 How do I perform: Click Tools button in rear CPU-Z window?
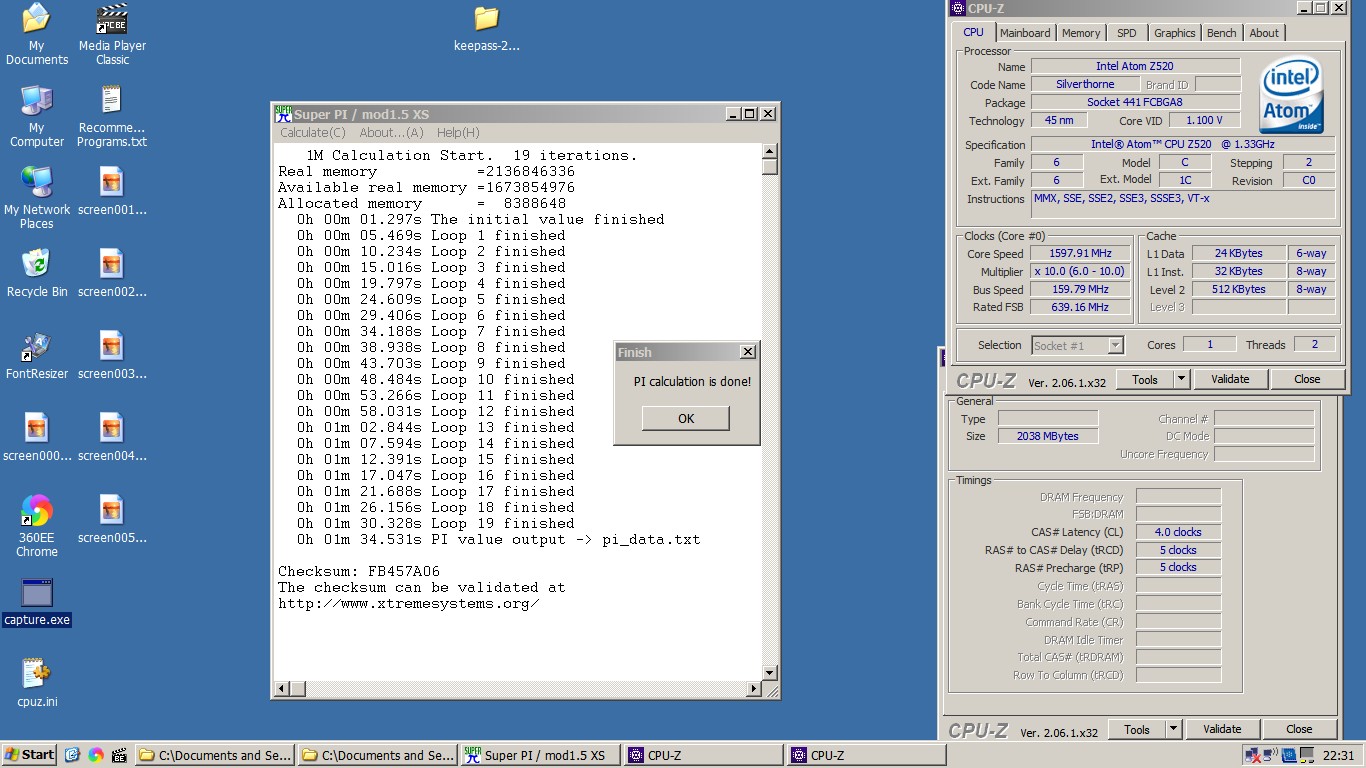point(1136,729)
